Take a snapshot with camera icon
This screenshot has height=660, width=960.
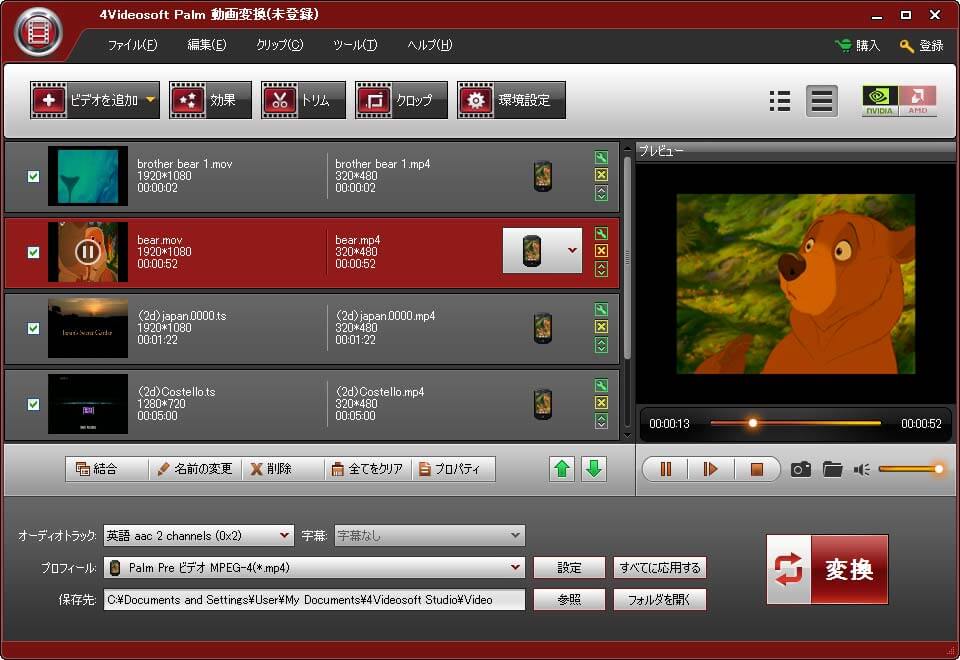click(801, 470)
